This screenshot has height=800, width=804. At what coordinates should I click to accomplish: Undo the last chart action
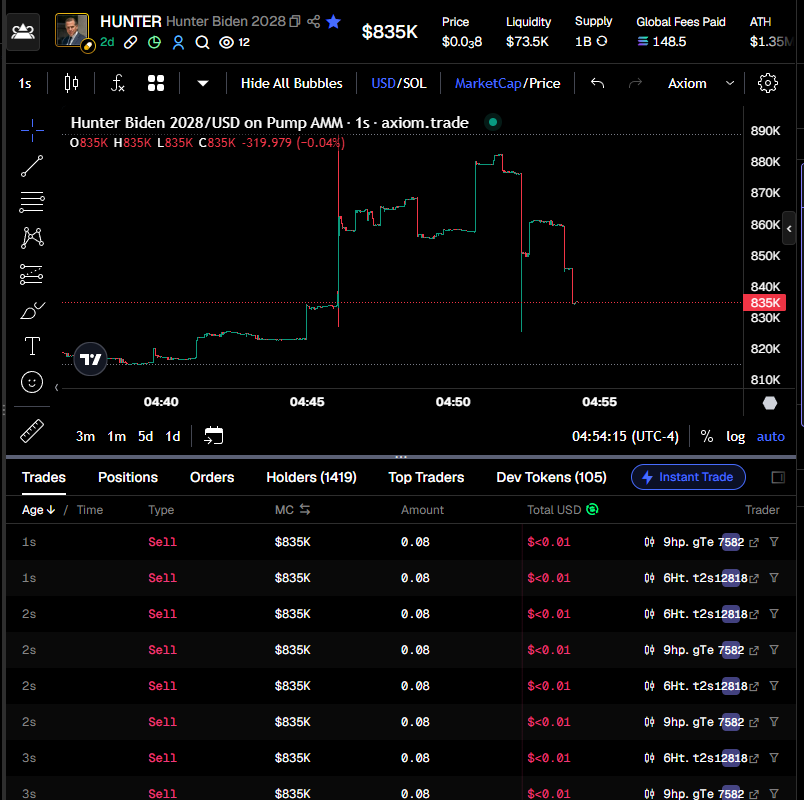(597, 83)
